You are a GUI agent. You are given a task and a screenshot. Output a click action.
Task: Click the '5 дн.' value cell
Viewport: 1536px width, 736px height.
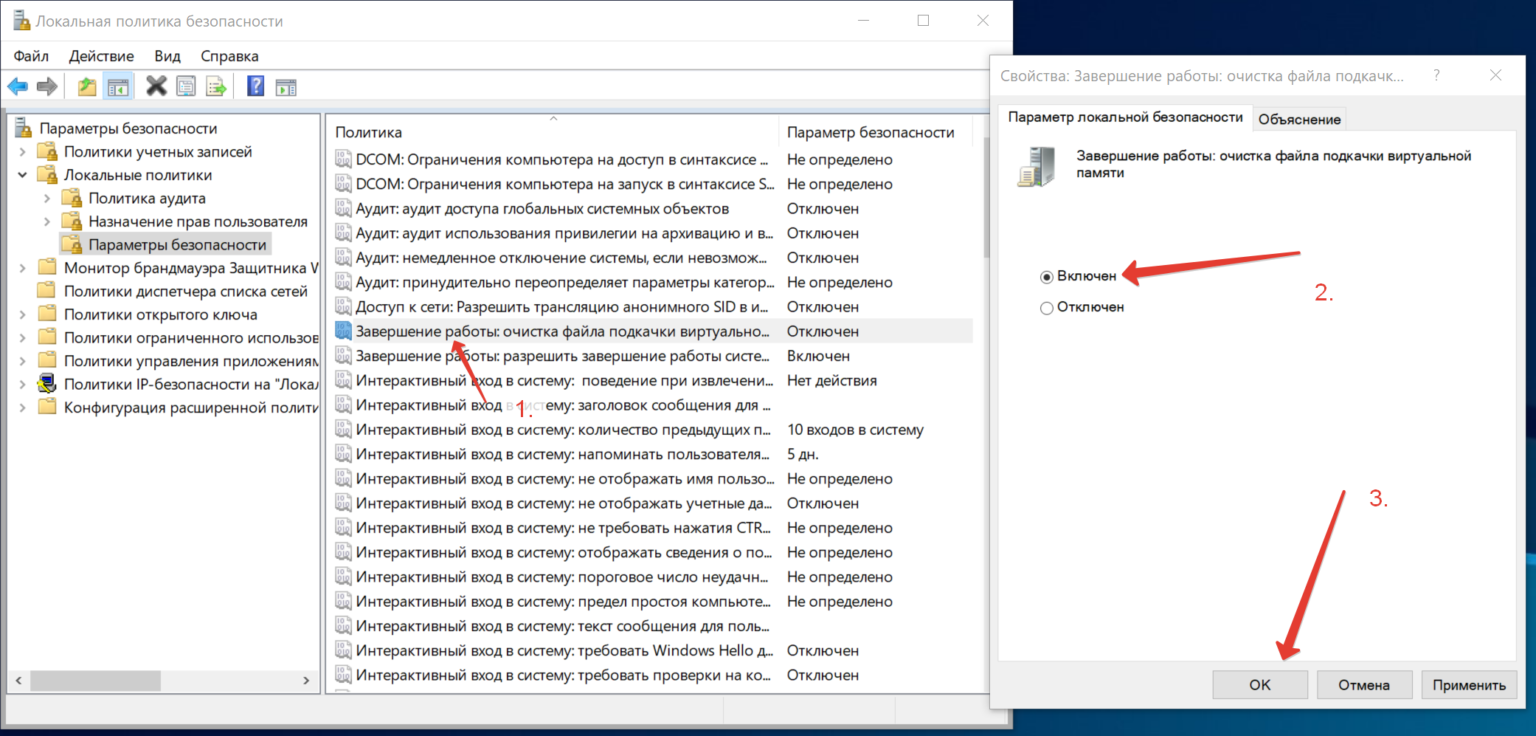pos(803,454)
